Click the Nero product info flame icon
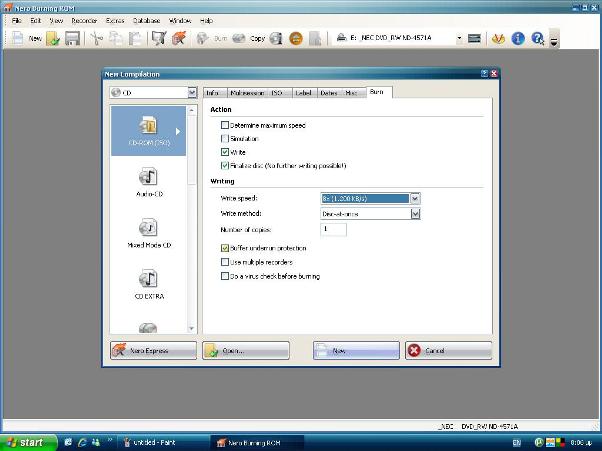This screenshot has width=602, height=451. 498,38
